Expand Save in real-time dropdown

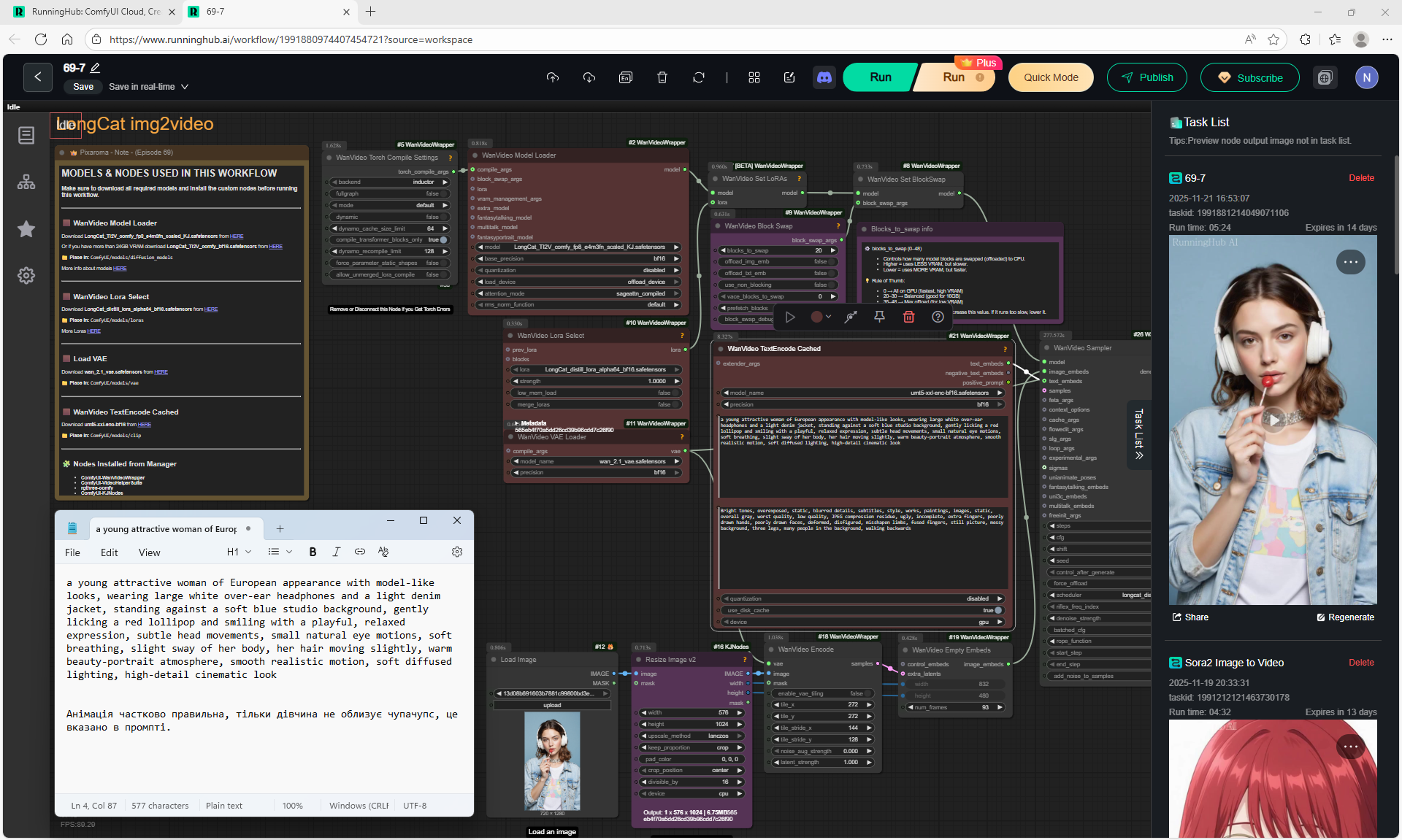pyautogui.click(x=185, y=87)
